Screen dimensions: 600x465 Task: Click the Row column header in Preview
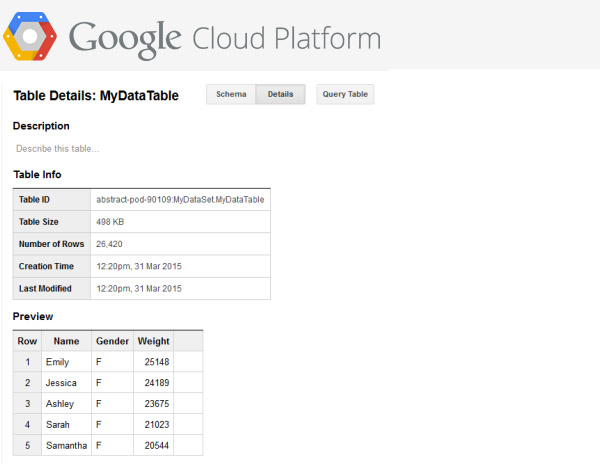click(27, 341)
